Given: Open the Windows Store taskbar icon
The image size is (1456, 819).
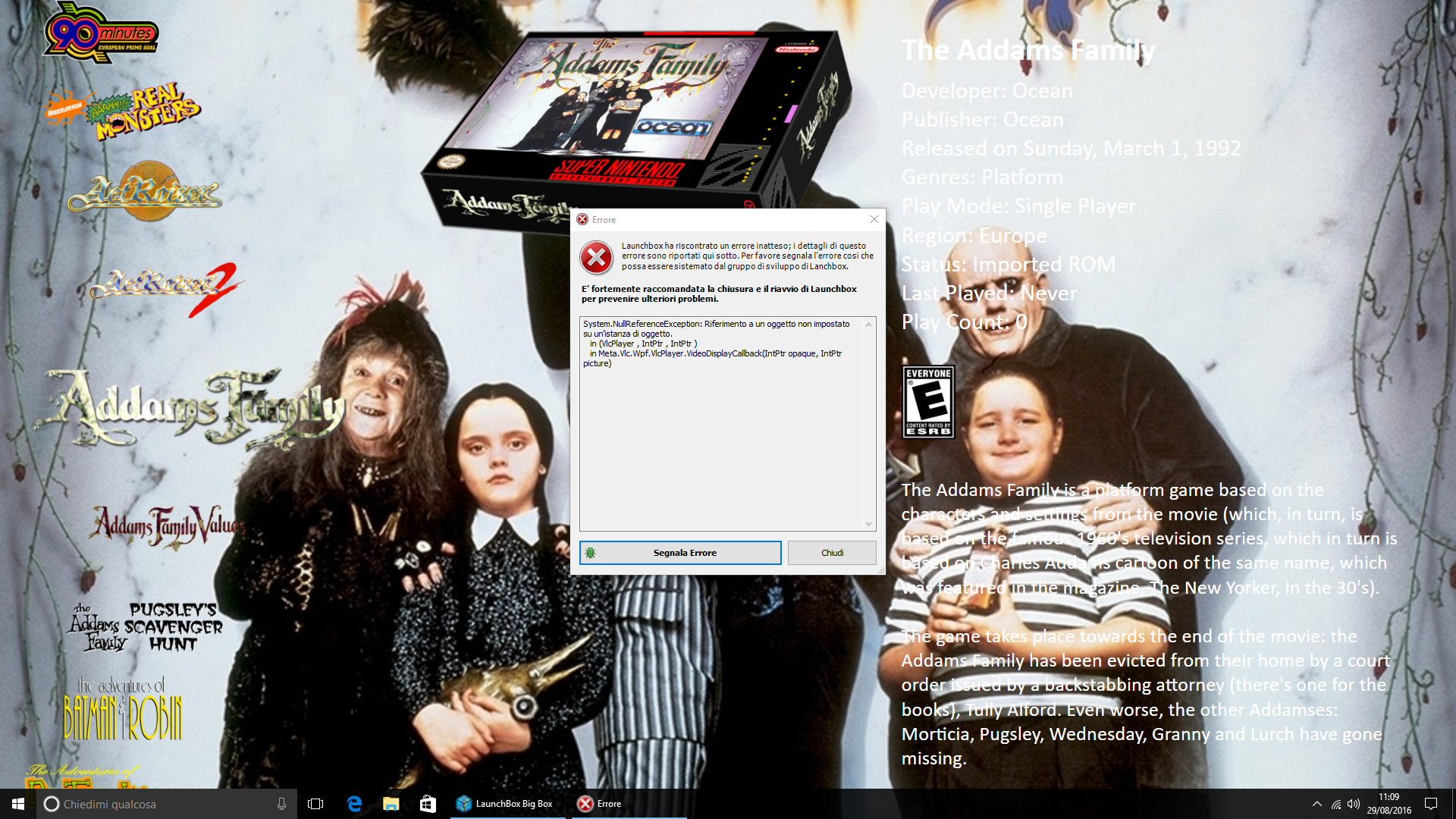Looking at the screenshot, I should tap(428, 804).
